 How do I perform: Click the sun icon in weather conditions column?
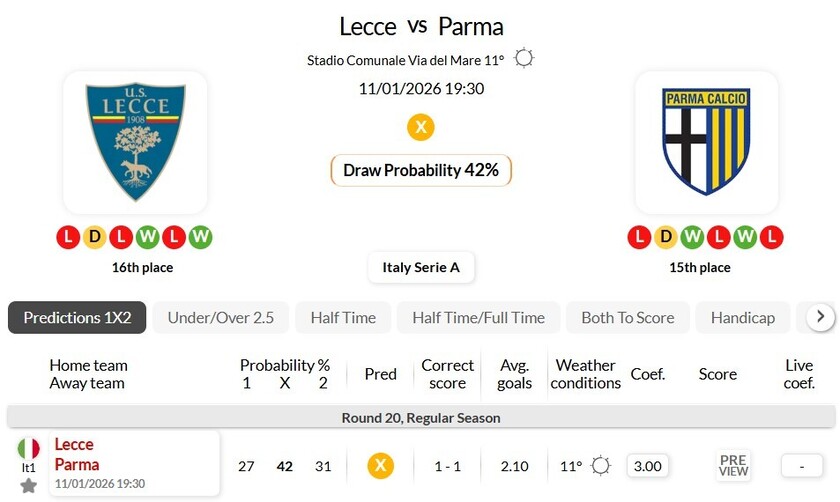(x=600, y=466)
